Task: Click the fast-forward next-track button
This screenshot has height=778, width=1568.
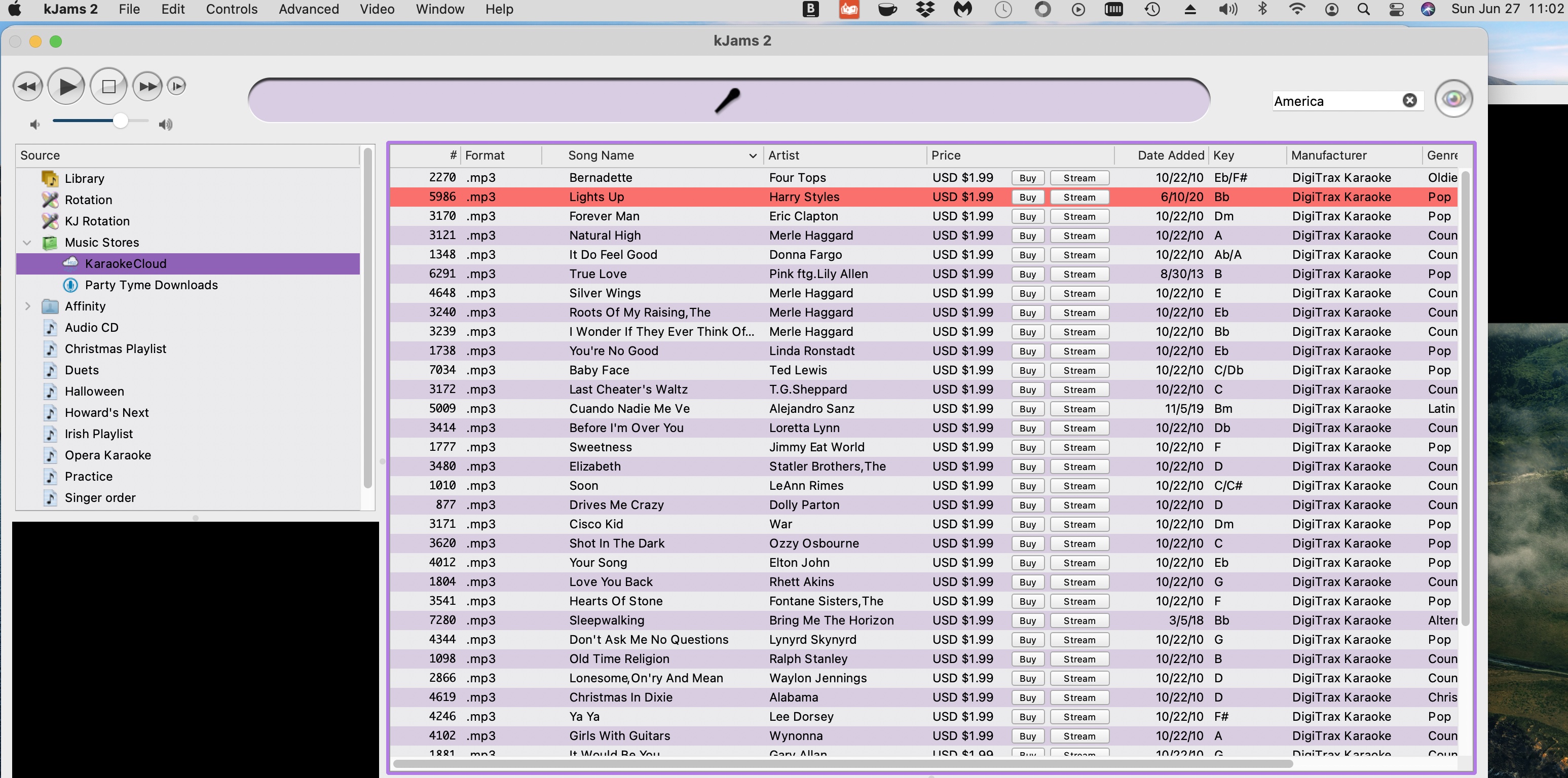Action: (147, 87)
